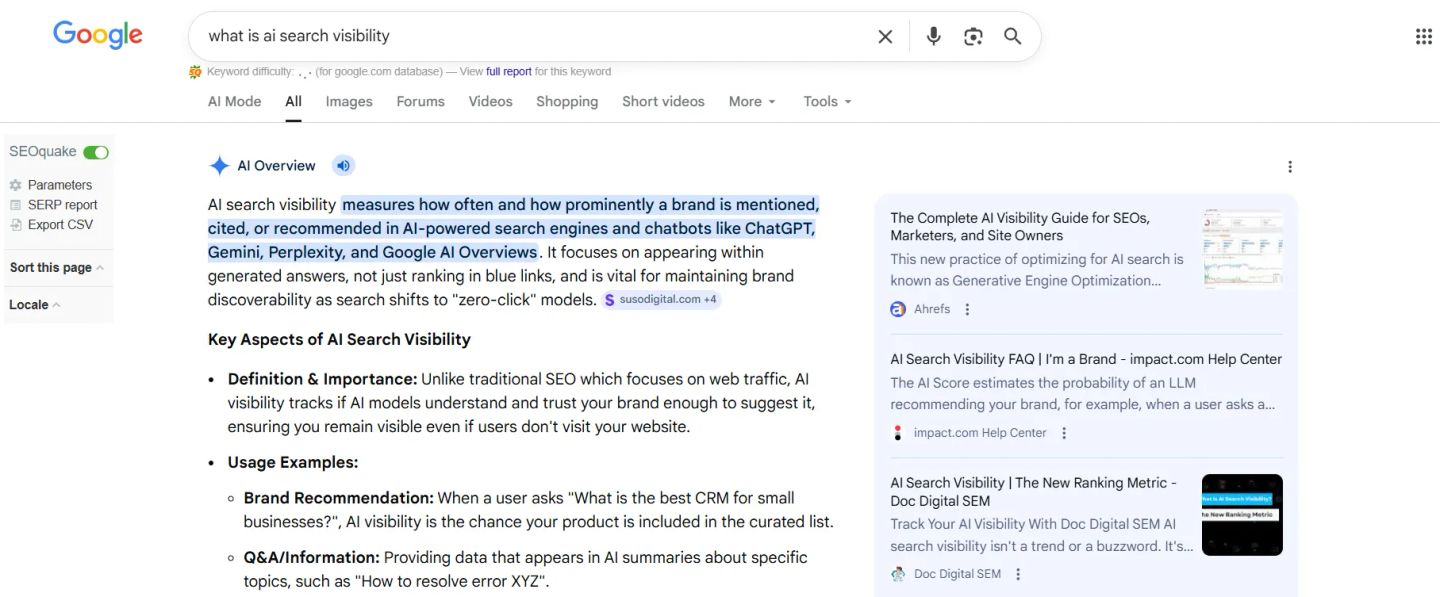Click the Q&A/Information bold label

pos(311,557)
